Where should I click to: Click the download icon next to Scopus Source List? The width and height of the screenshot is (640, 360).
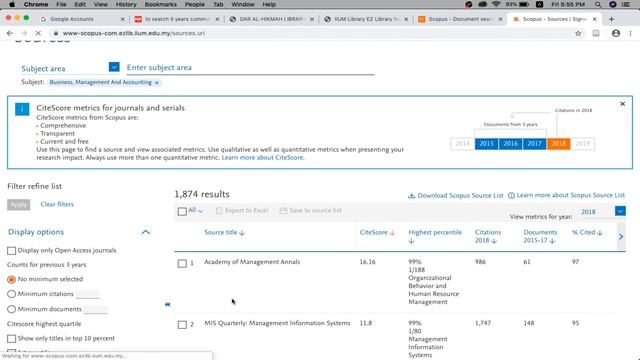pos(411,196)
